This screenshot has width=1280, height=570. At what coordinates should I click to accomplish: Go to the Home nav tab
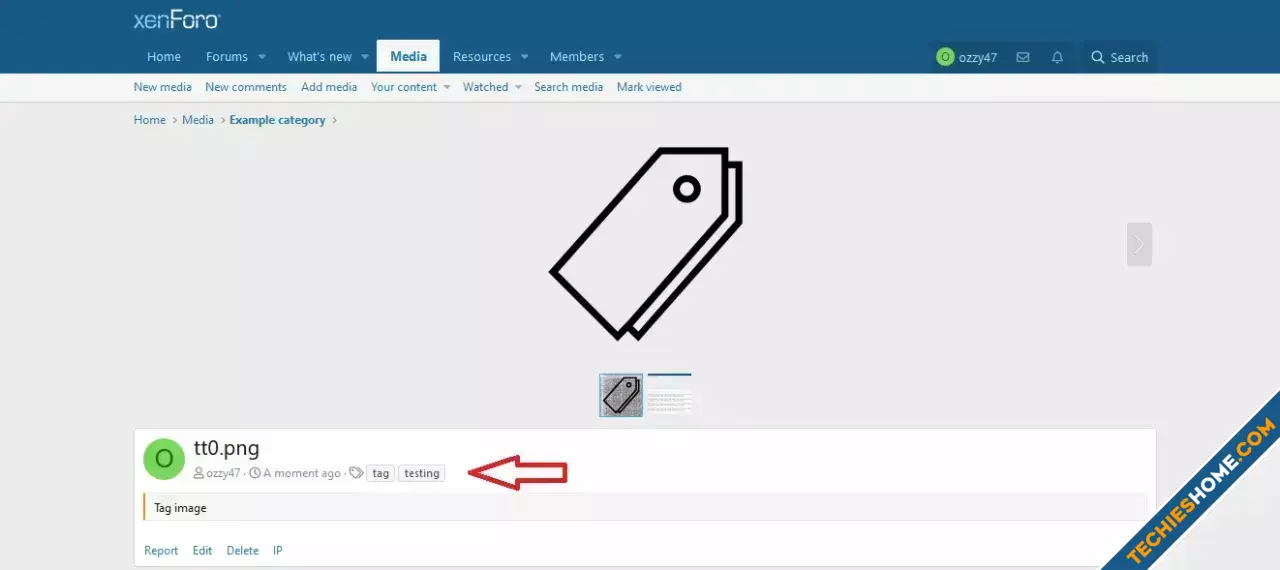[x=164, y=57]
